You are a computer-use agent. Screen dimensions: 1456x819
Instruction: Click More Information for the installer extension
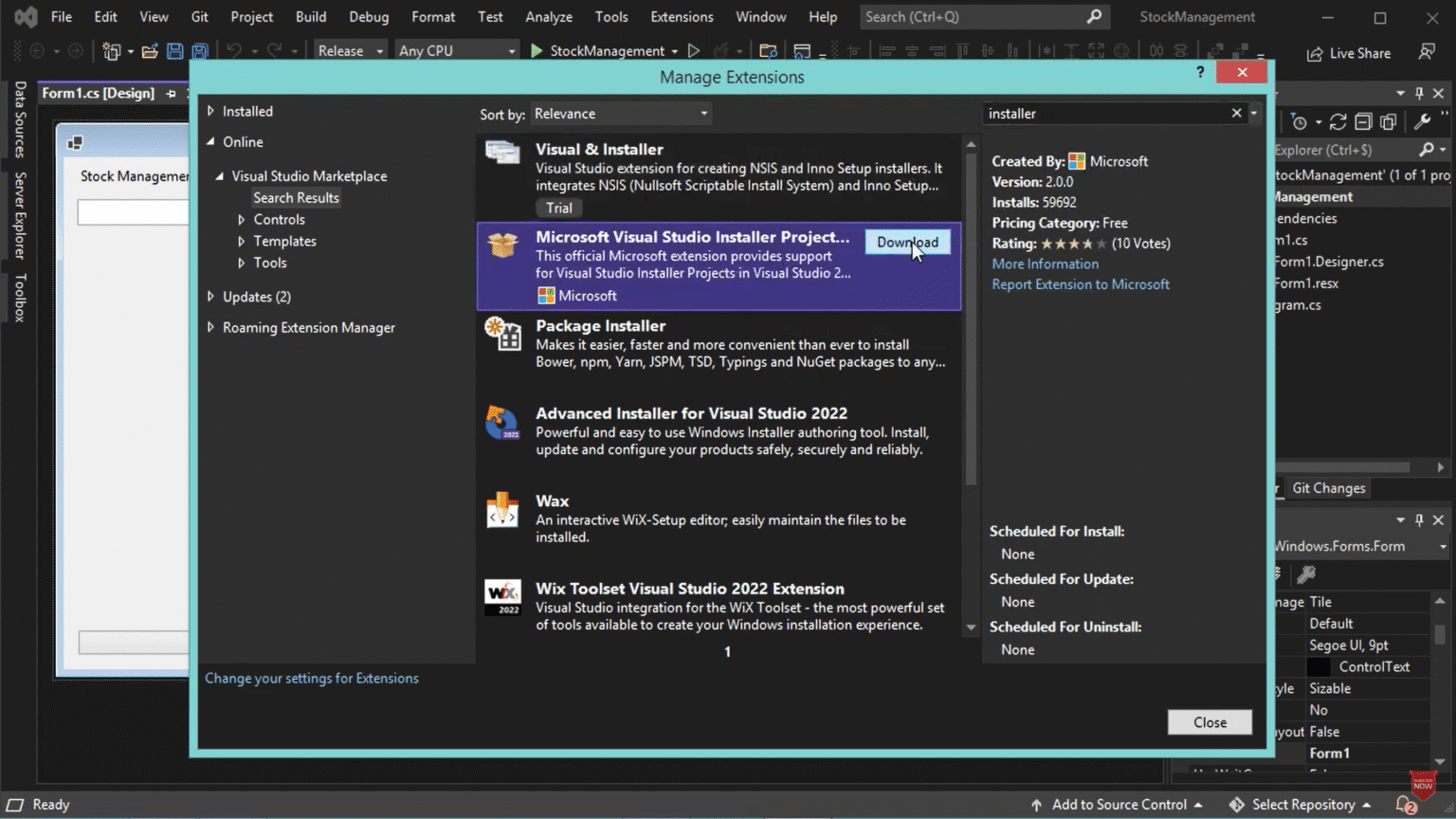[x=1045, y=264]
